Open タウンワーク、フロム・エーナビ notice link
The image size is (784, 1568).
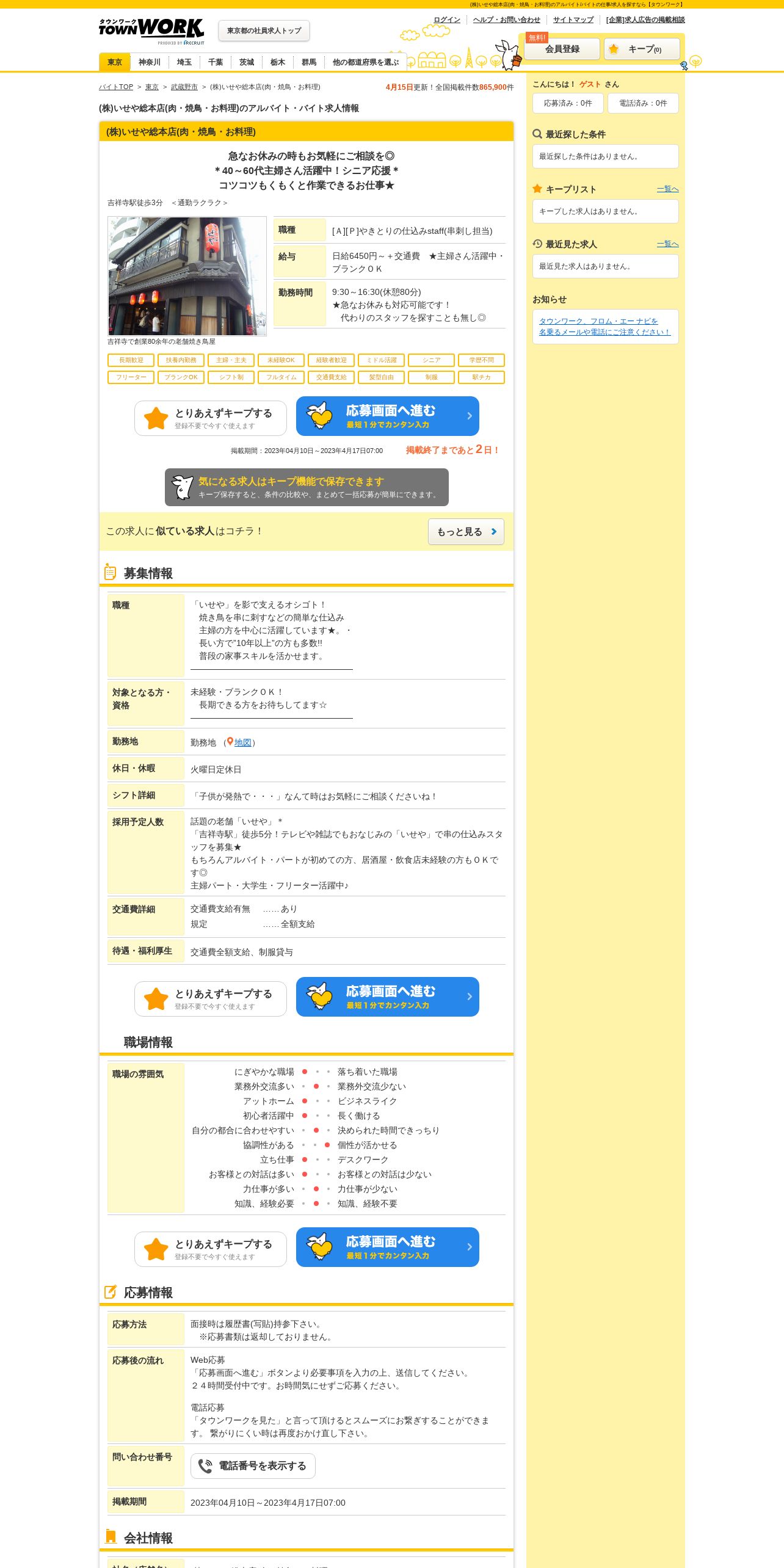(604, 327)
